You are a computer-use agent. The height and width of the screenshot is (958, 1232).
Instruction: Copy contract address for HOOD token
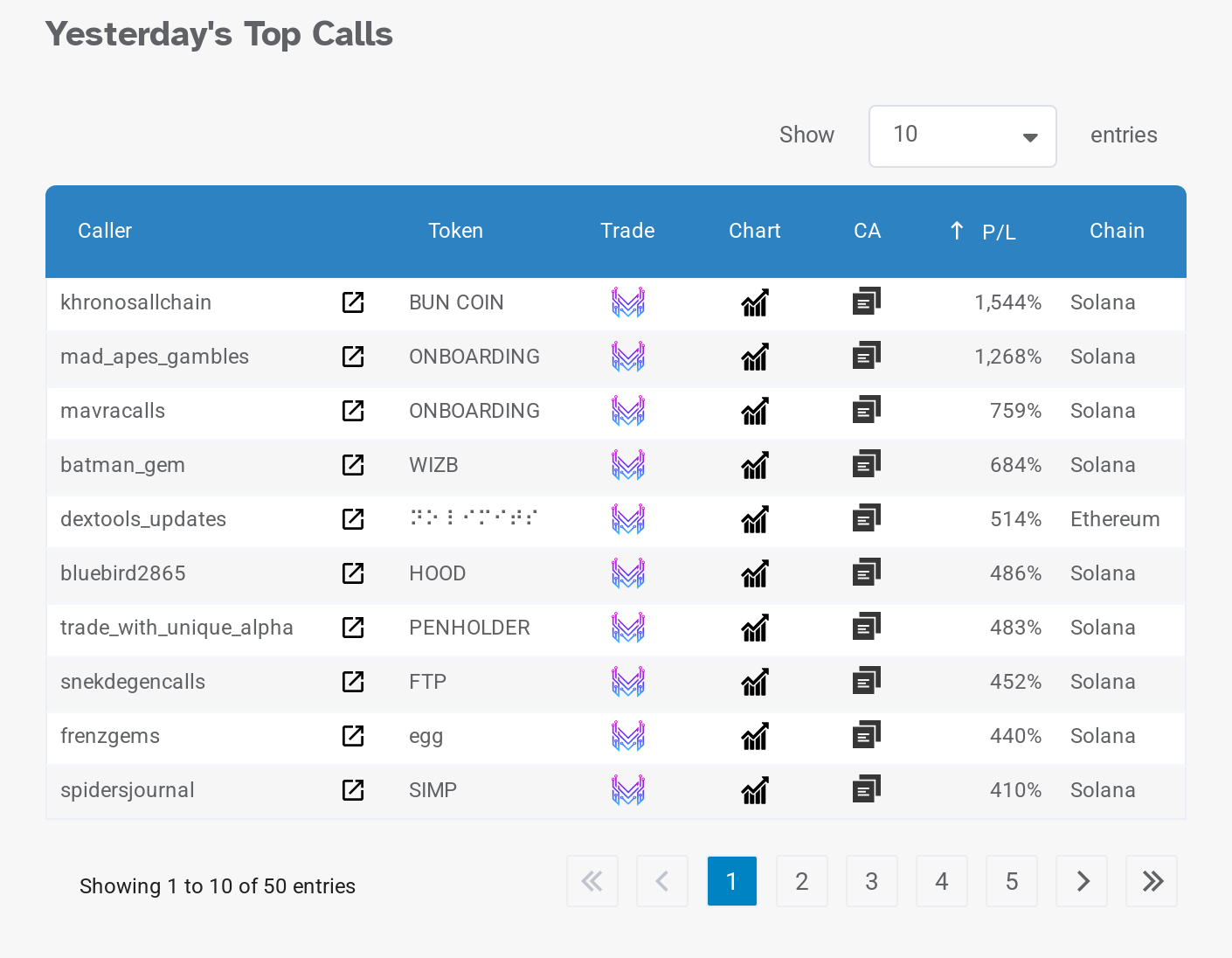[x=866, y=573]
